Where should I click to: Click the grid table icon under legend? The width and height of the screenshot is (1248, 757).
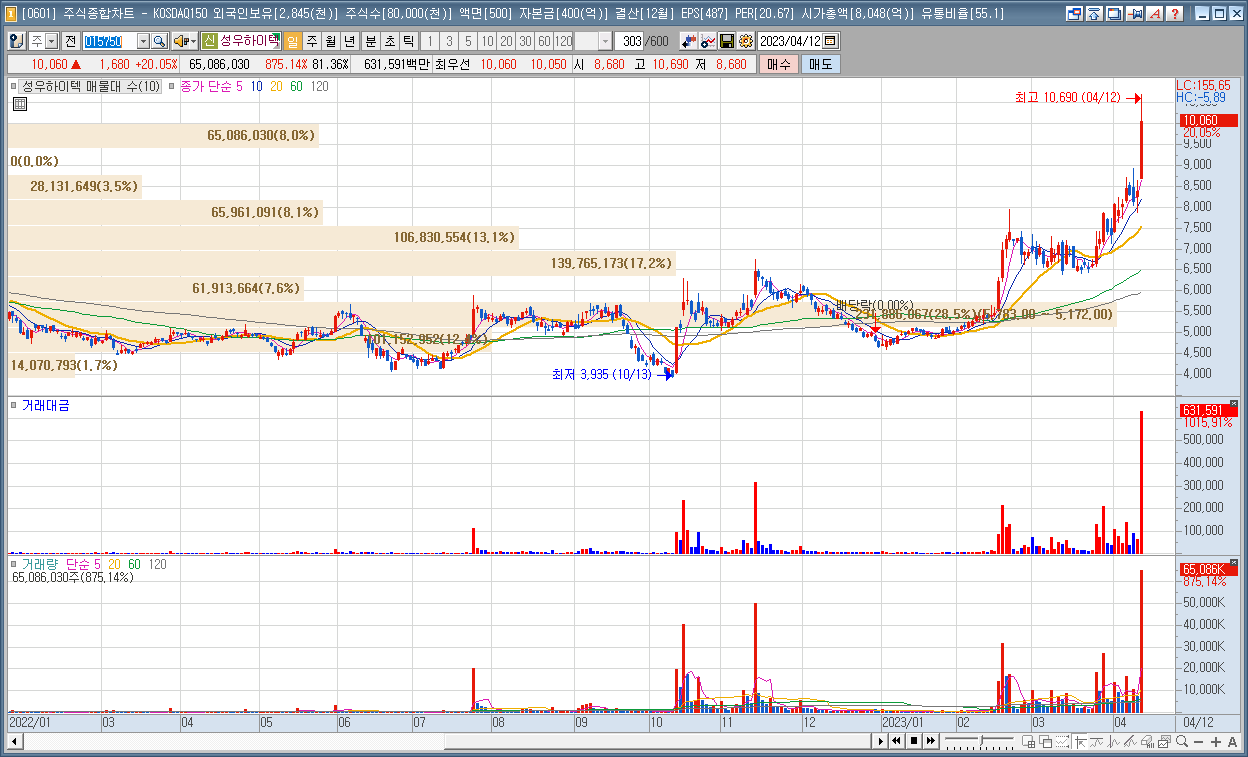coord(20,104)
